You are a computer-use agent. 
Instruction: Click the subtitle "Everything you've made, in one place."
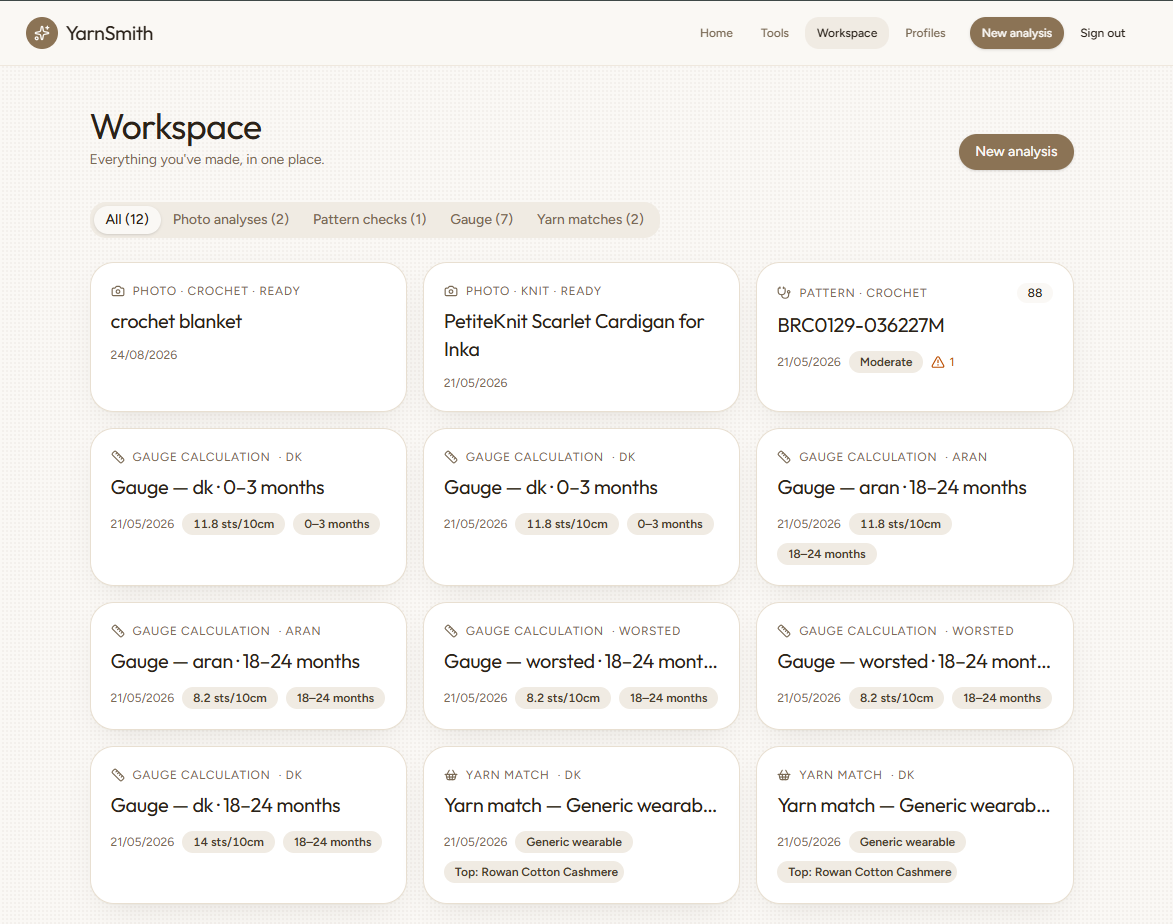[207, 159]
